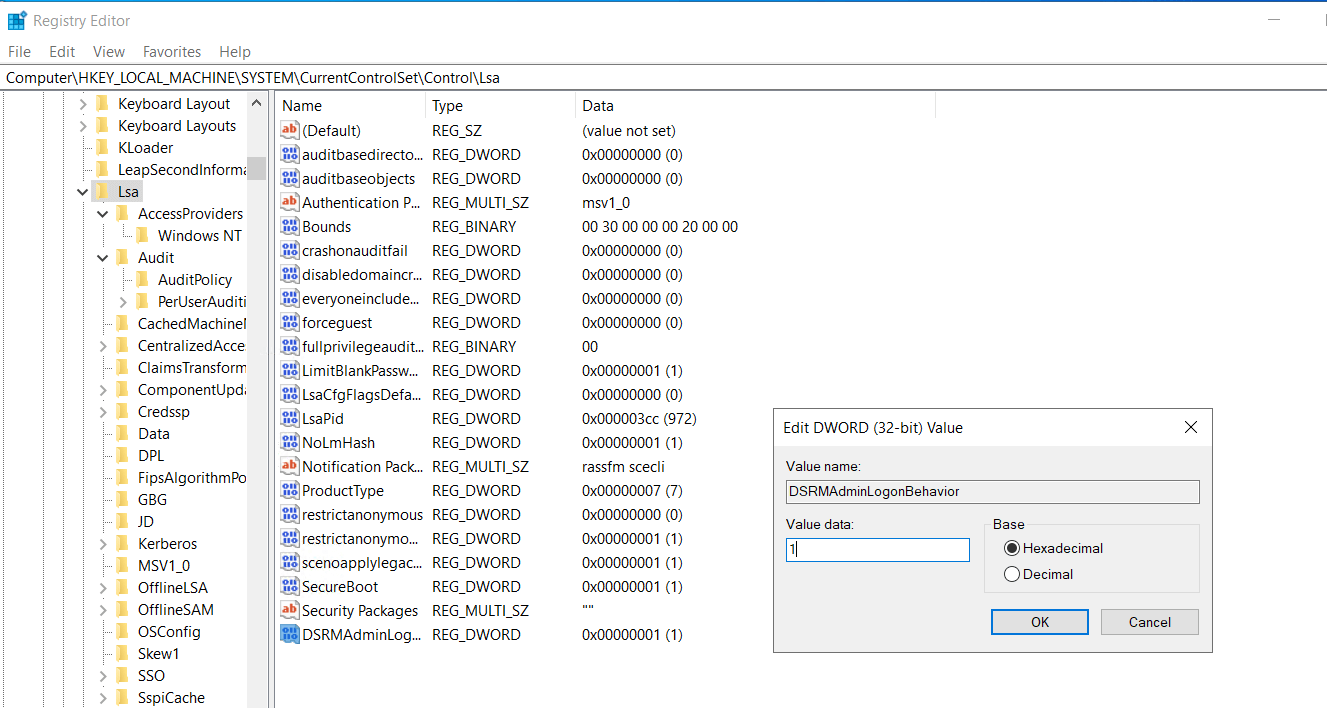The height and width of the screenshot is (708, 1327).
Task: Click the NoLmHash DWORD icon
Action: [x=290, y=442]
